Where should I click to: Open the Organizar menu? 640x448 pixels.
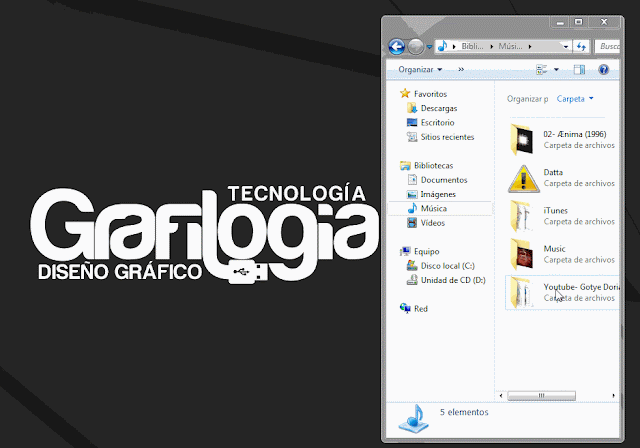point(420,69)
